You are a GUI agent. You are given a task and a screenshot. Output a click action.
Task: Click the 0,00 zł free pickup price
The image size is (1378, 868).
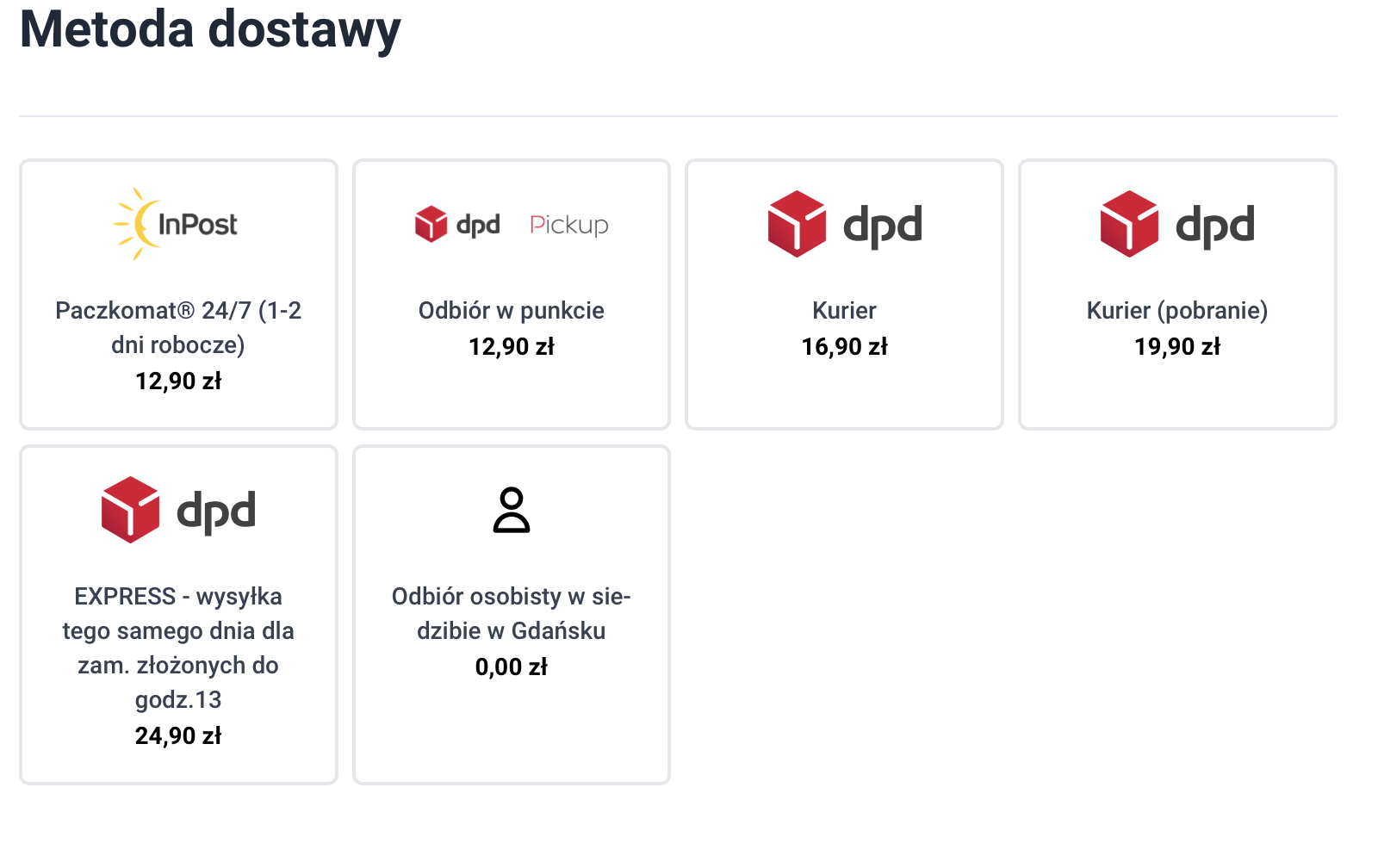pyautogui.click(x=511, y=666)
